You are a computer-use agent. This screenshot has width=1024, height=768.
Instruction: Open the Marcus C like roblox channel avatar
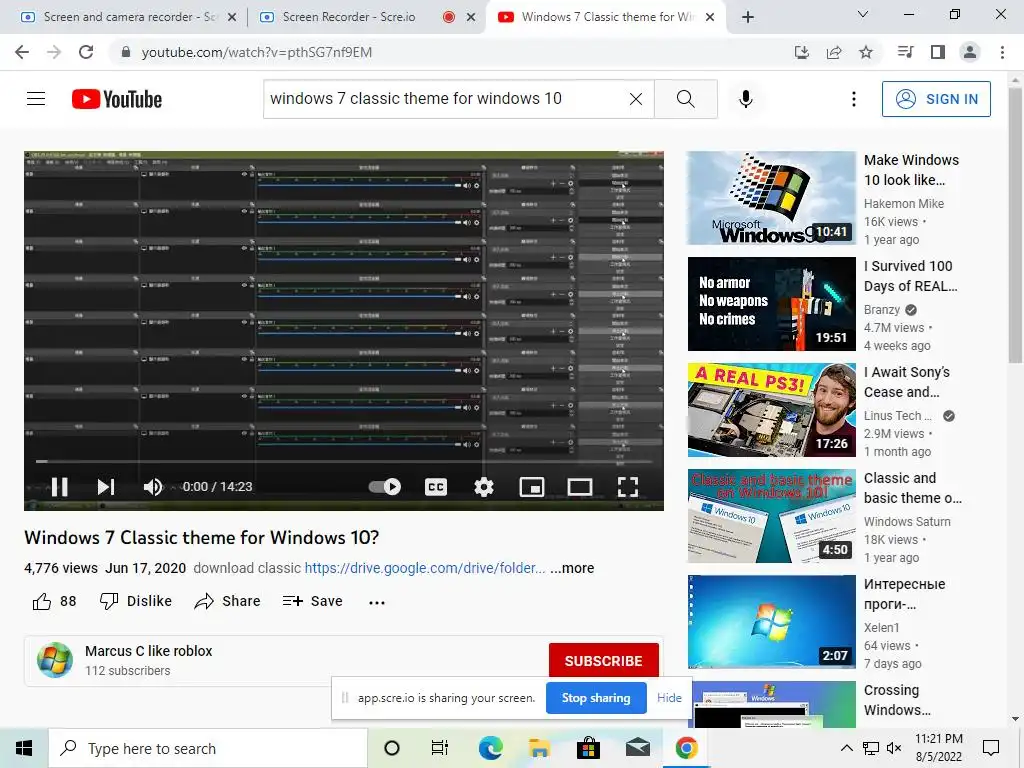click(x=55, y=660)
